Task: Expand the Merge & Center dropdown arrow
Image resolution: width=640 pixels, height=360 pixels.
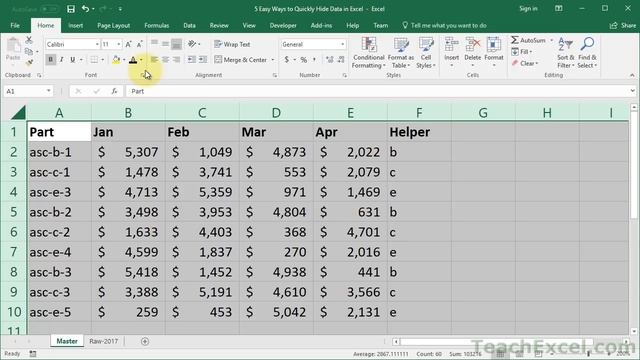Action: [273, 60]
